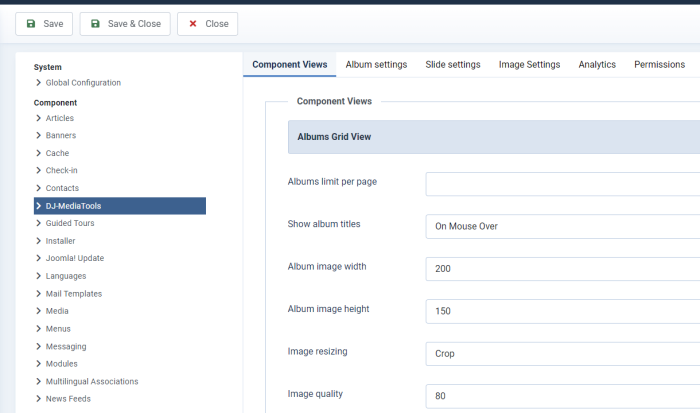Select the DJ-MediaTools sidebar entry
The height and width of the screenshot is (413, 700).
click(120, 206)
